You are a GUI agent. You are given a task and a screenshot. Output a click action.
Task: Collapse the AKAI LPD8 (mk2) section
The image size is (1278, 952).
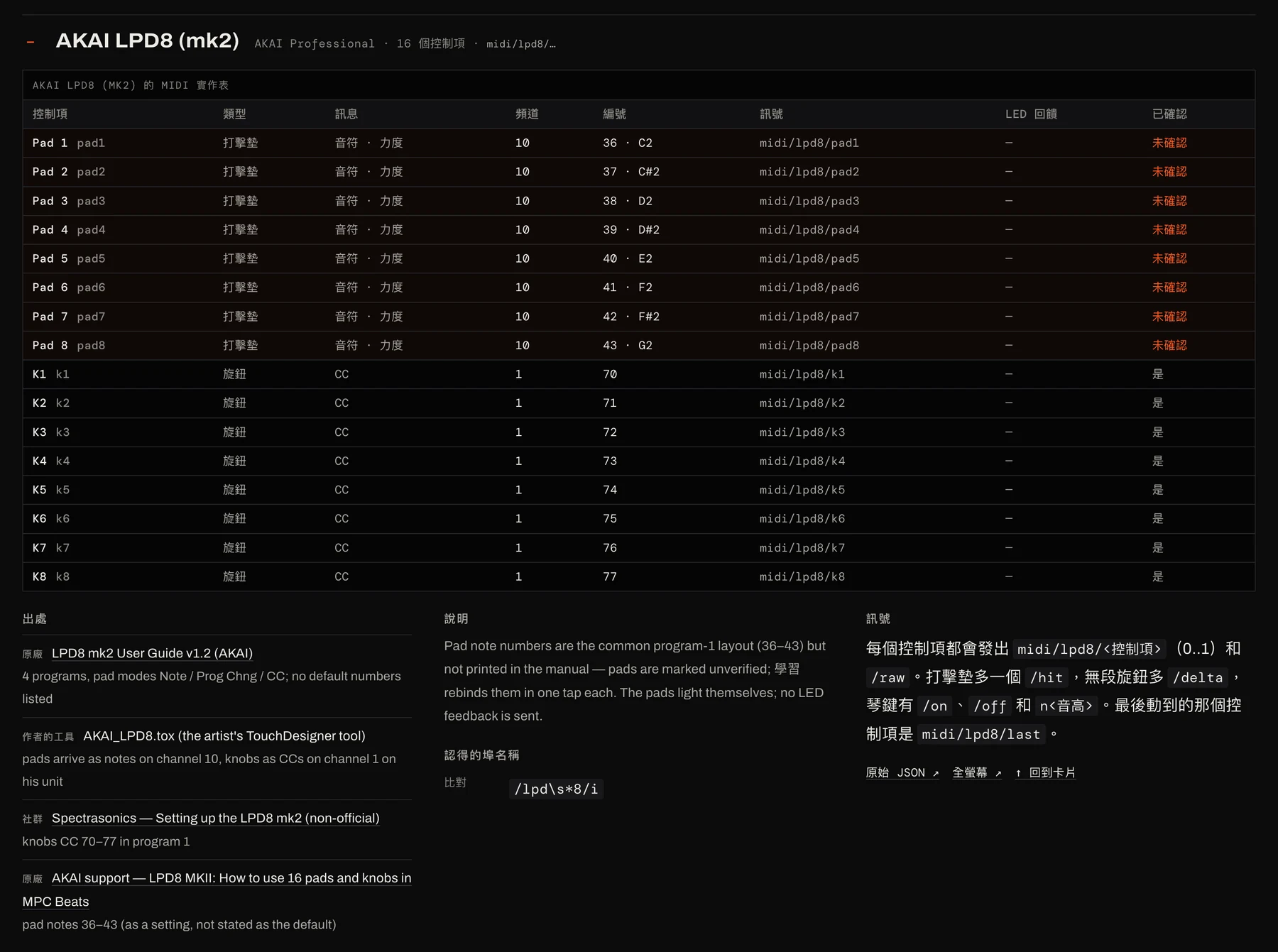(31, 42)
